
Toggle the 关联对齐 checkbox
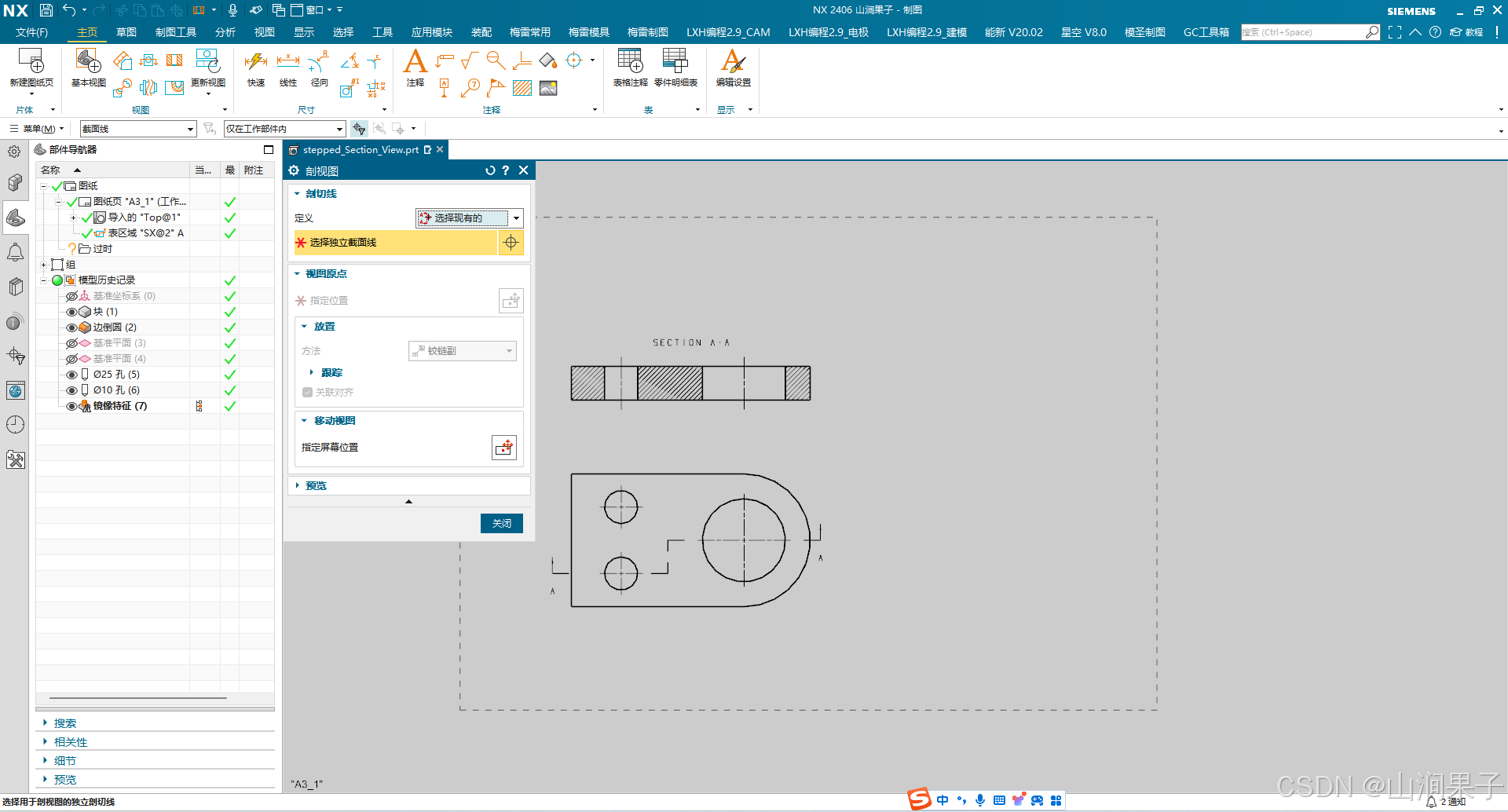(x=307, y=392)
